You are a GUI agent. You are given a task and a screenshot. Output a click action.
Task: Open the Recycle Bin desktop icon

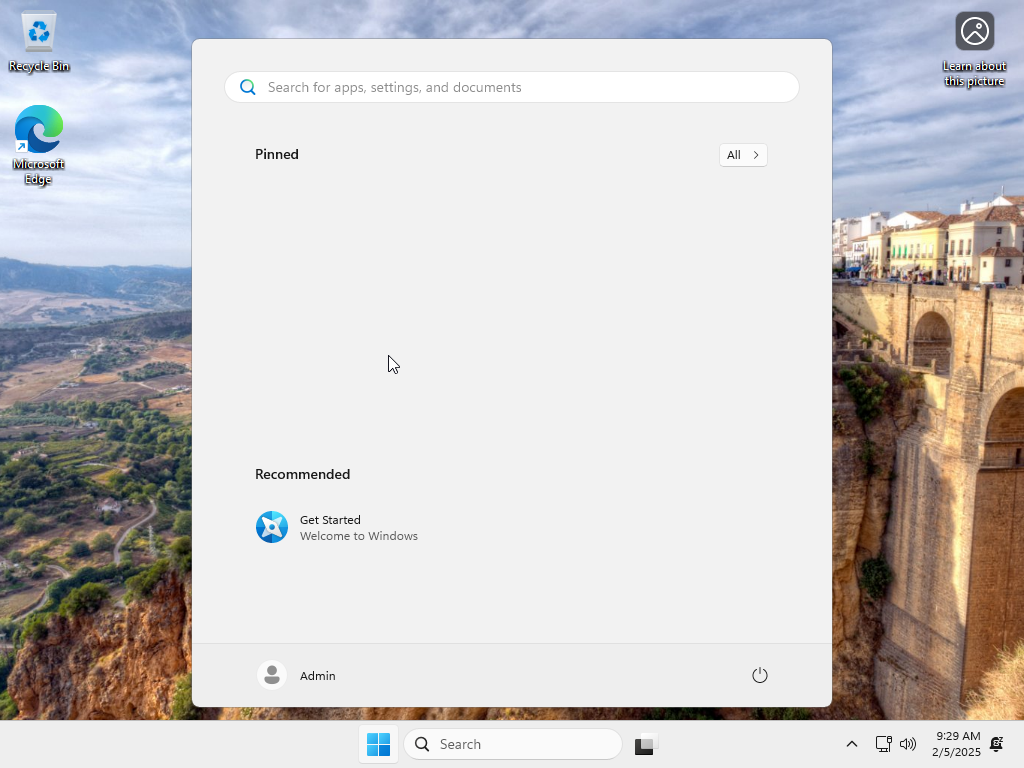pos(39,41)
